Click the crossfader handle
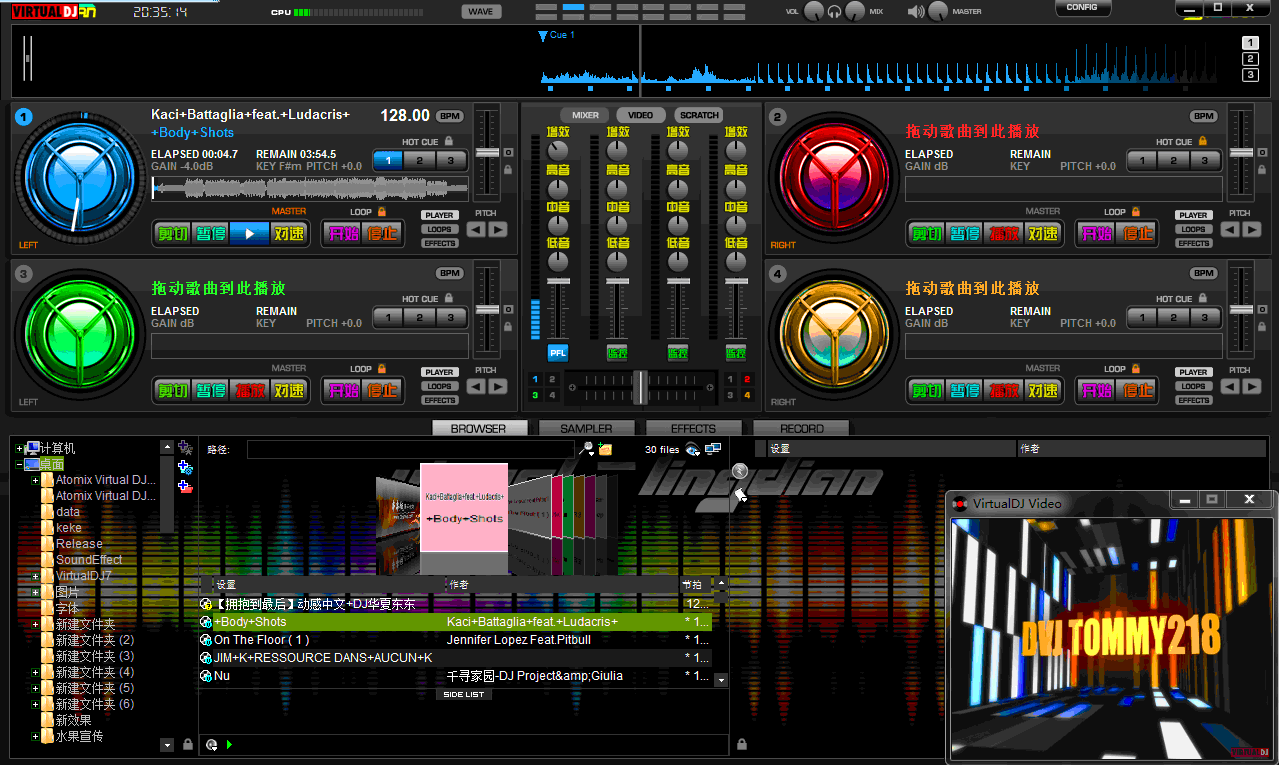Image resolution: width=1279 pixels, height=765 pixels. (640, 386)
